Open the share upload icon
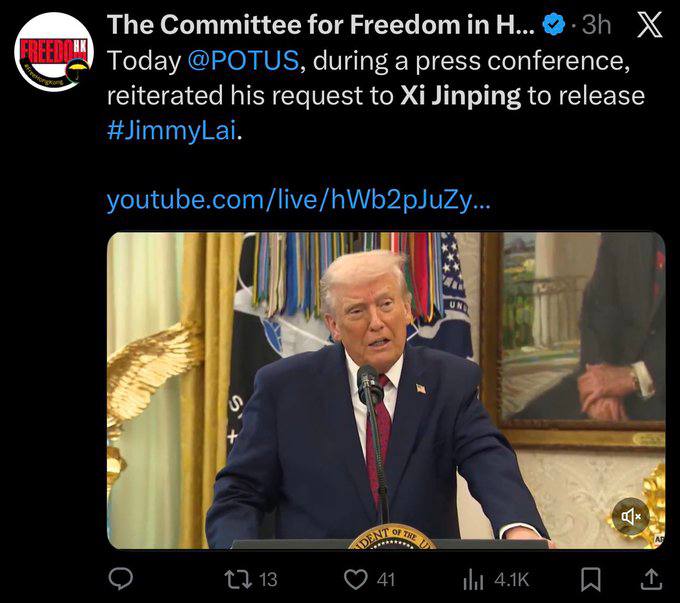 click(x=651, y=580)
